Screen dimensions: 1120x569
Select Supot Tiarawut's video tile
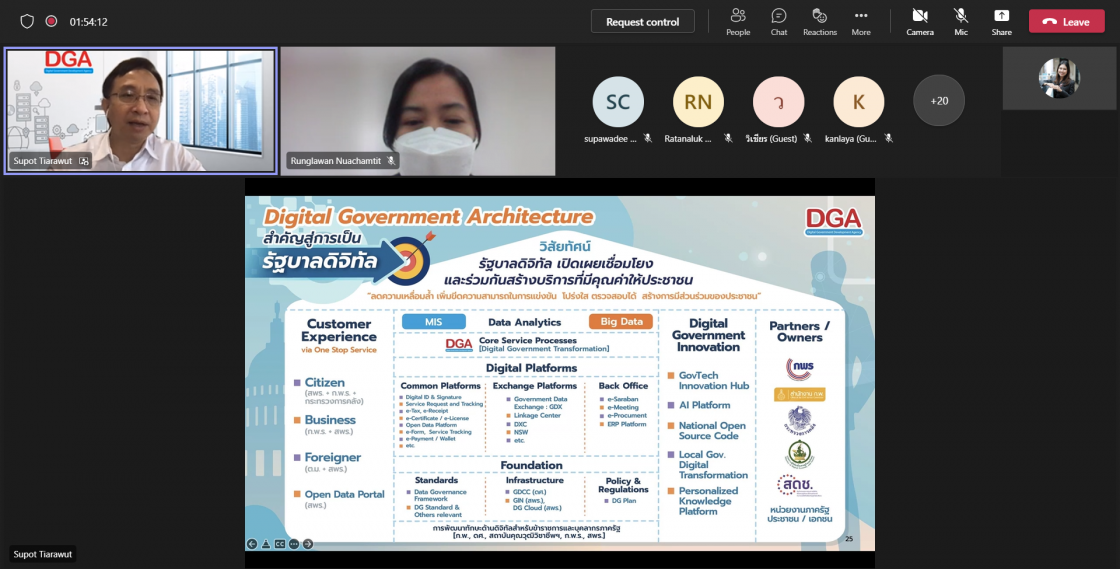(141, 111)
